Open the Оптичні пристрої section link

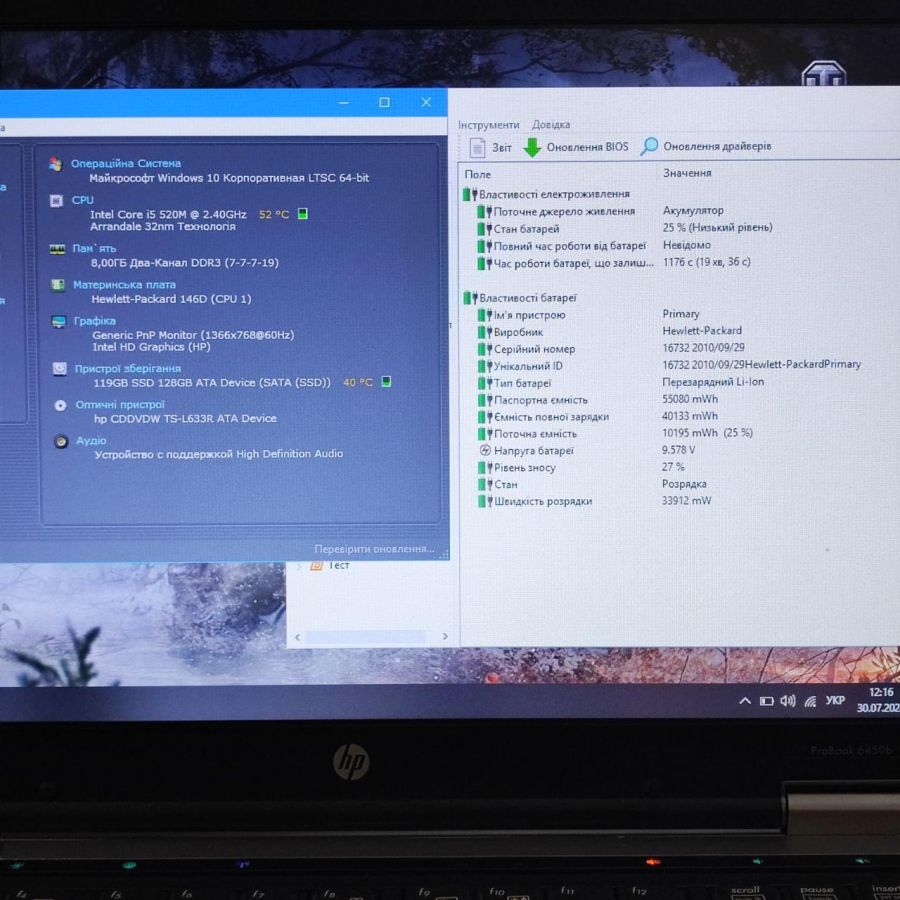click(120, 405)
